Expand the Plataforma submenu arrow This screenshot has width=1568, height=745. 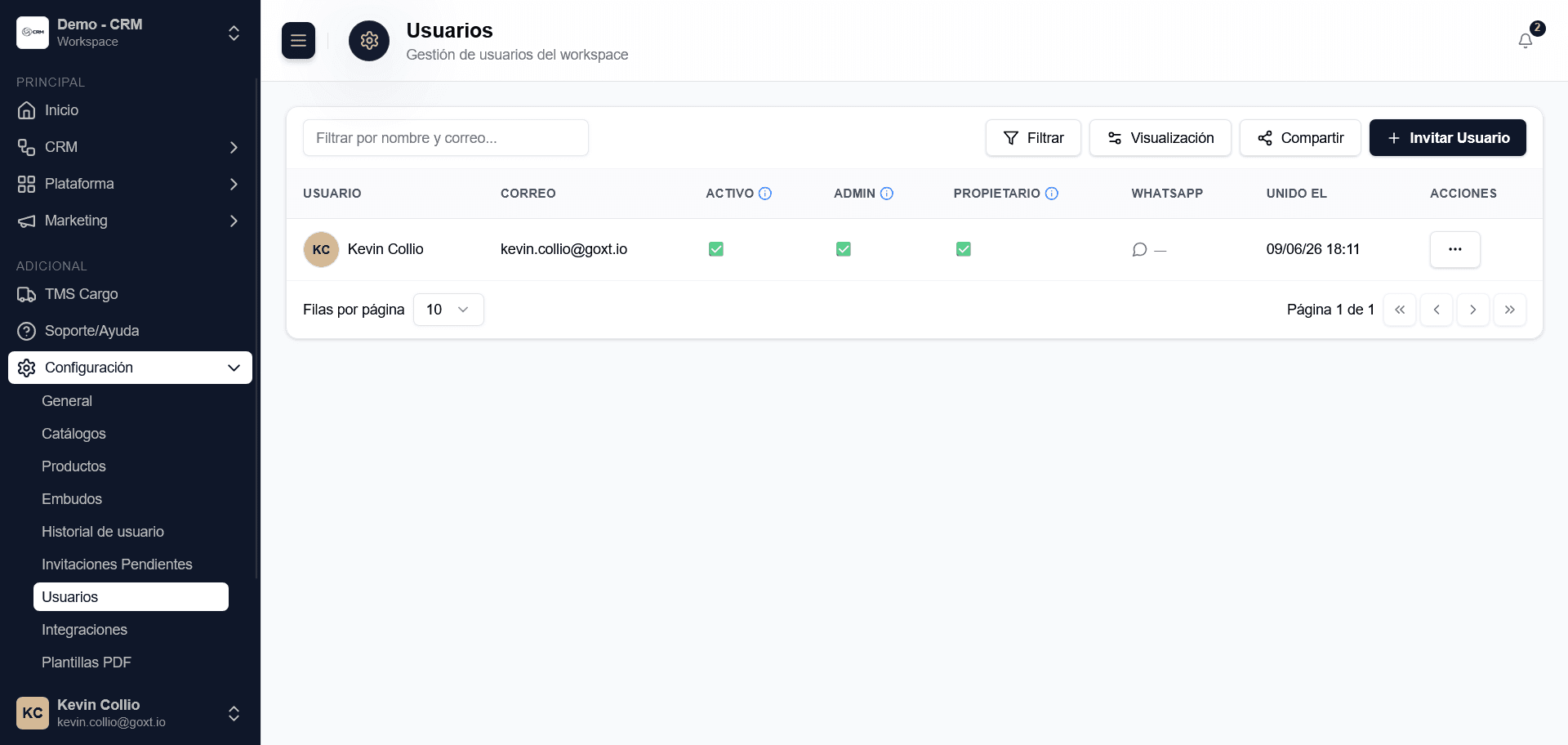pyautogui.click(x=234, y=184)
